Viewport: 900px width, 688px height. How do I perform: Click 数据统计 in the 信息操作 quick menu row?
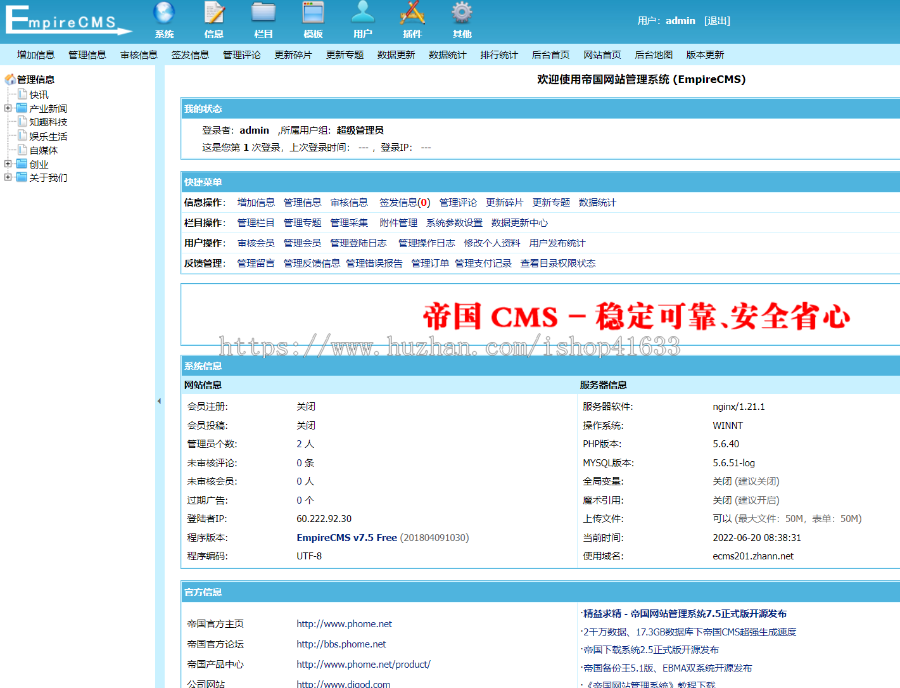[598, 203]
